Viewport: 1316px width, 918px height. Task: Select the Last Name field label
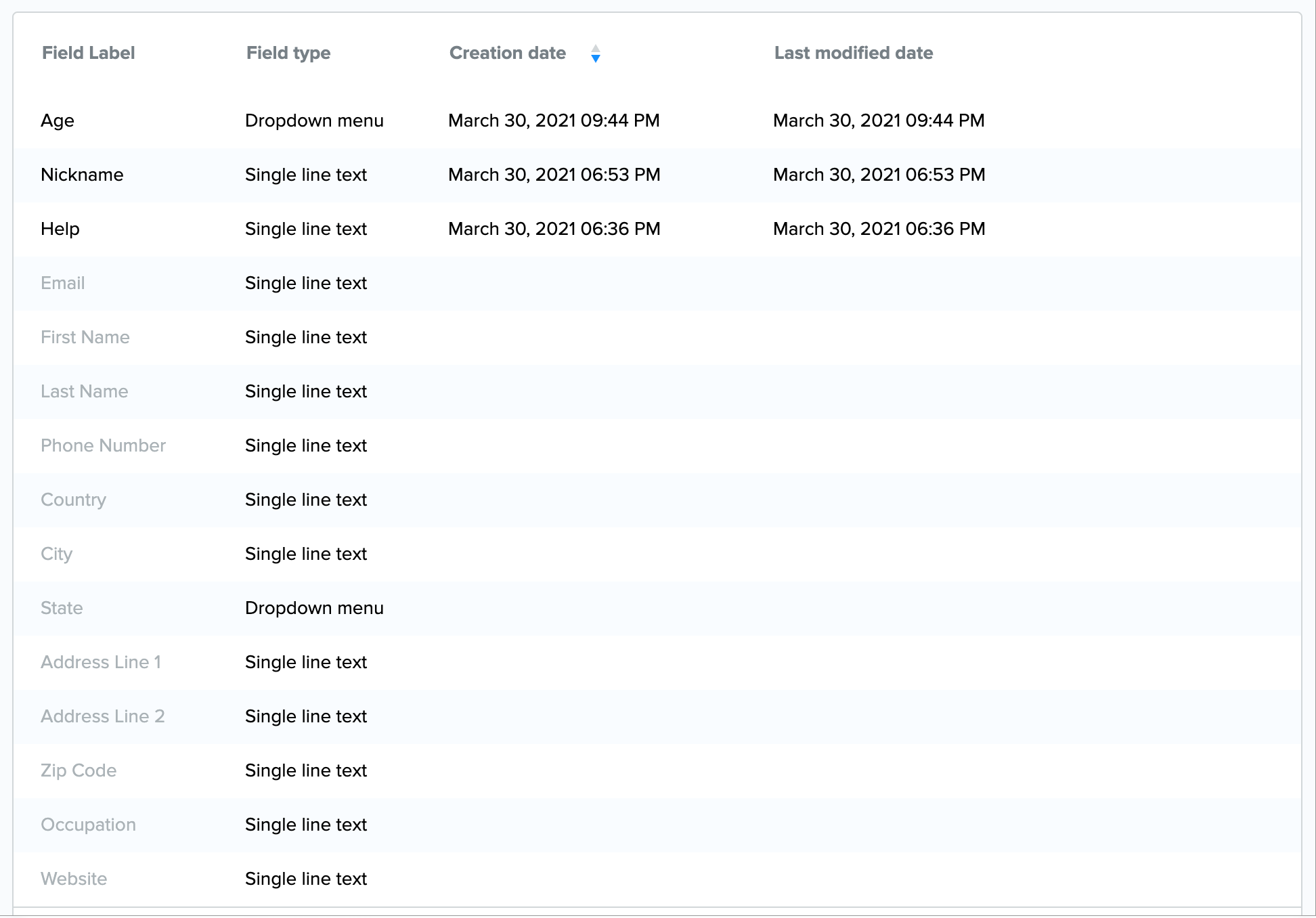(x=84, y=391)
